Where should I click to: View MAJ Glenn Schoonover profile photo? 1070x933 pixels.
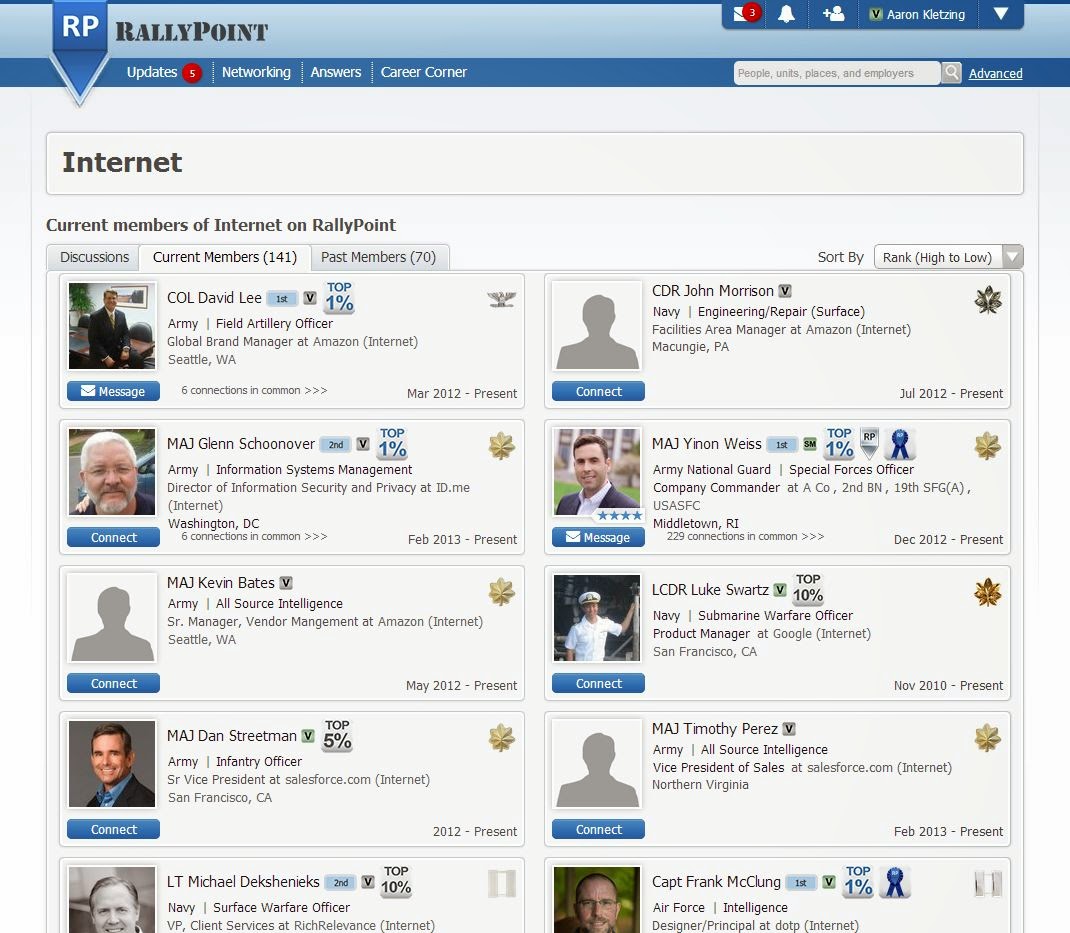(112, 472)
